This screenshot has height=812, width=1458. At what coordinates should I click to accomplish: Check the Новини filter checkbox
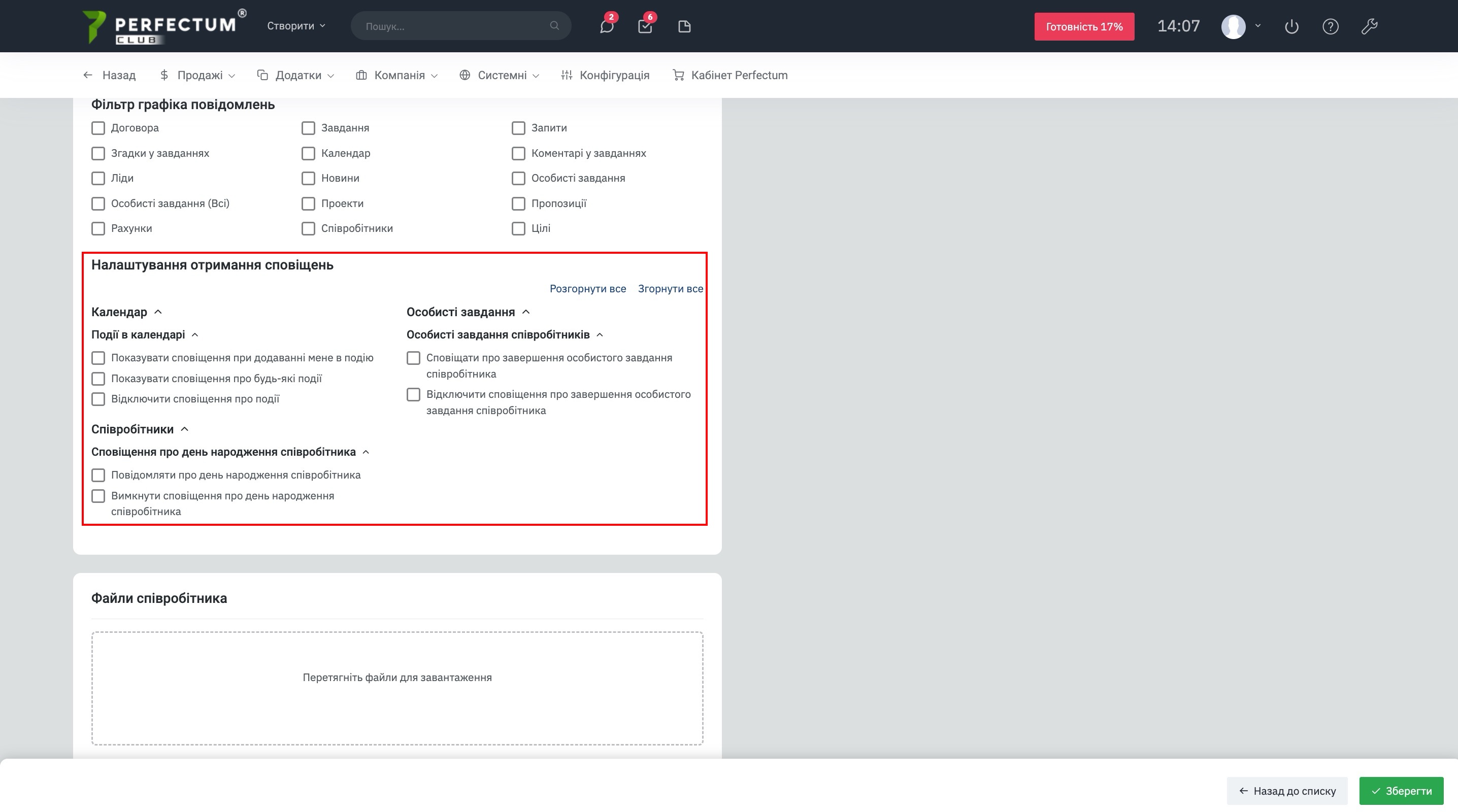click(308, 178)
